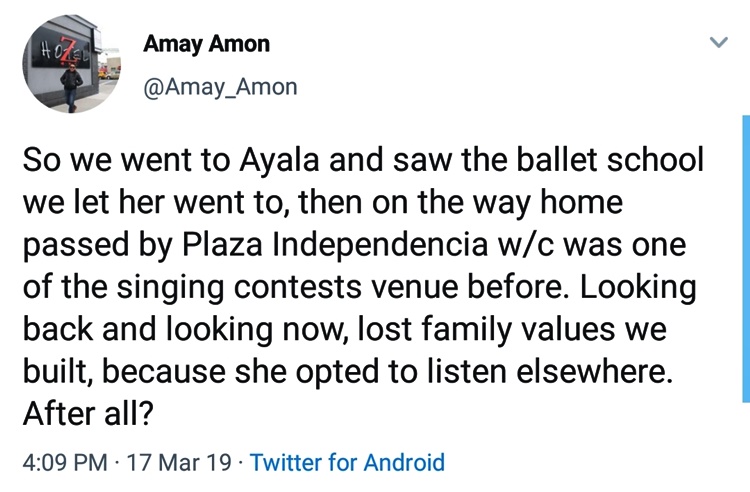The image size is (750, 492).
Task: Click the blue scrollbar on the right edge
Action: (746, 258)
